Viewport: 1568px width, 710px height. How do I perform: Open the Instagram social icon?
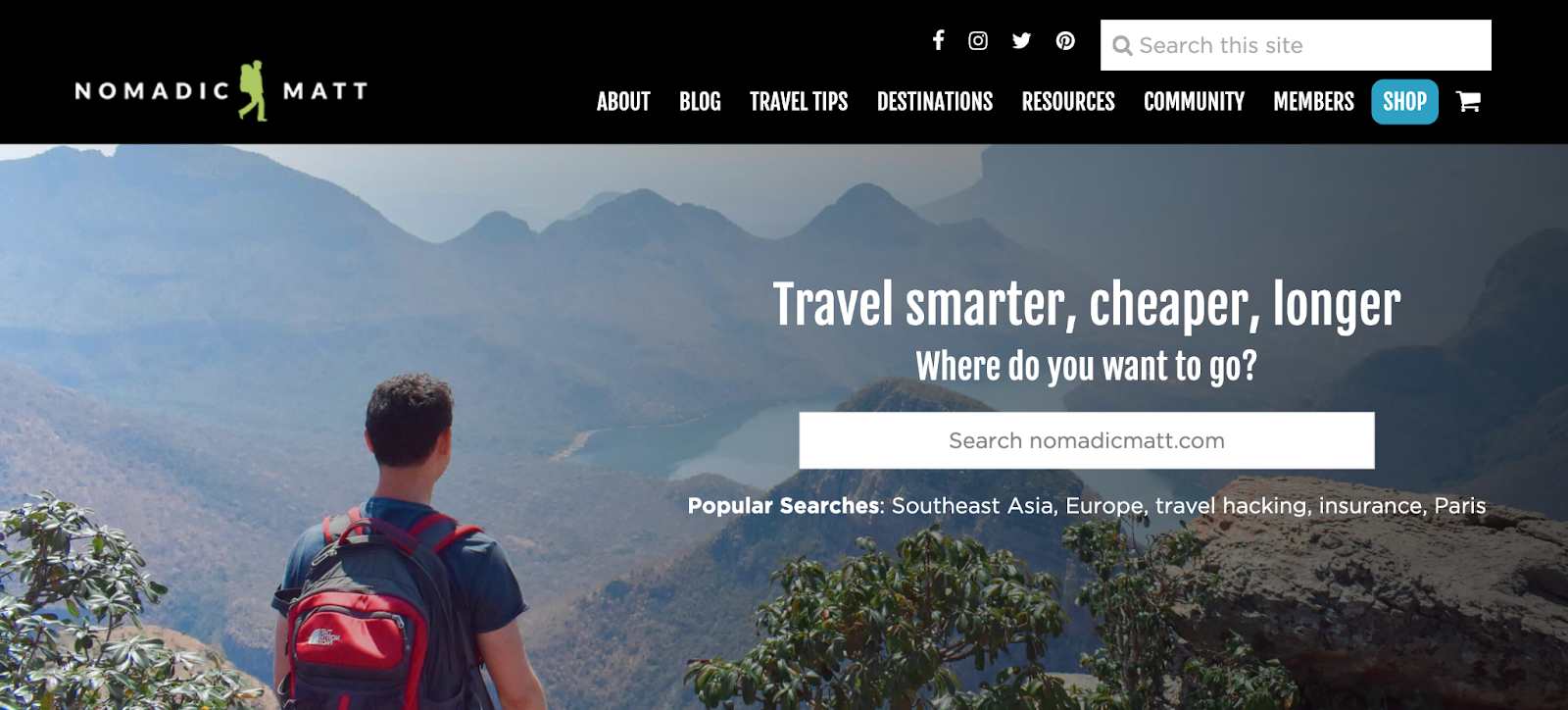coord(978,40)
